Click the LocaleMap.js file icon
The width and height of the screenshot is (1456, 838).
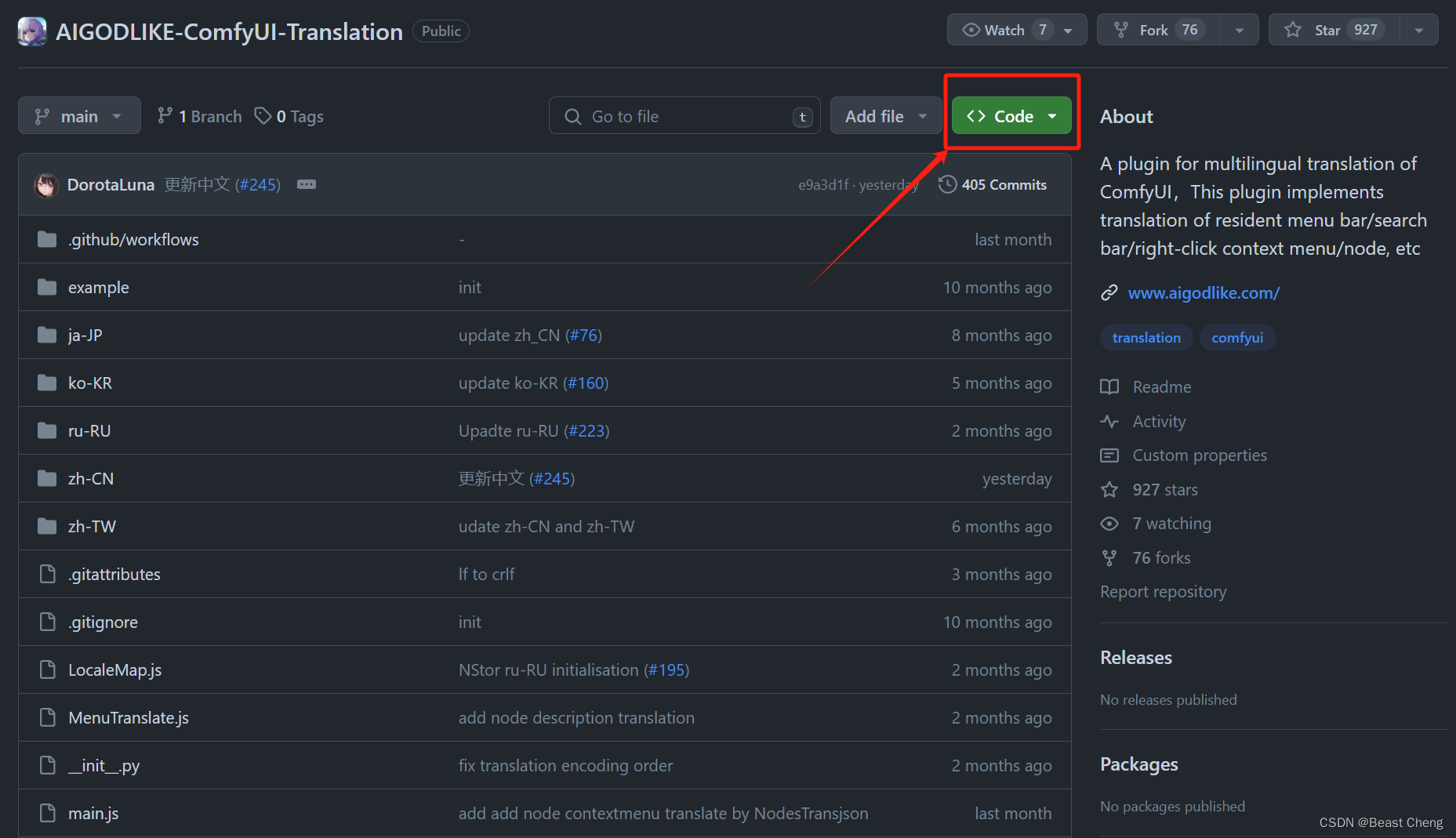point(48,670)
